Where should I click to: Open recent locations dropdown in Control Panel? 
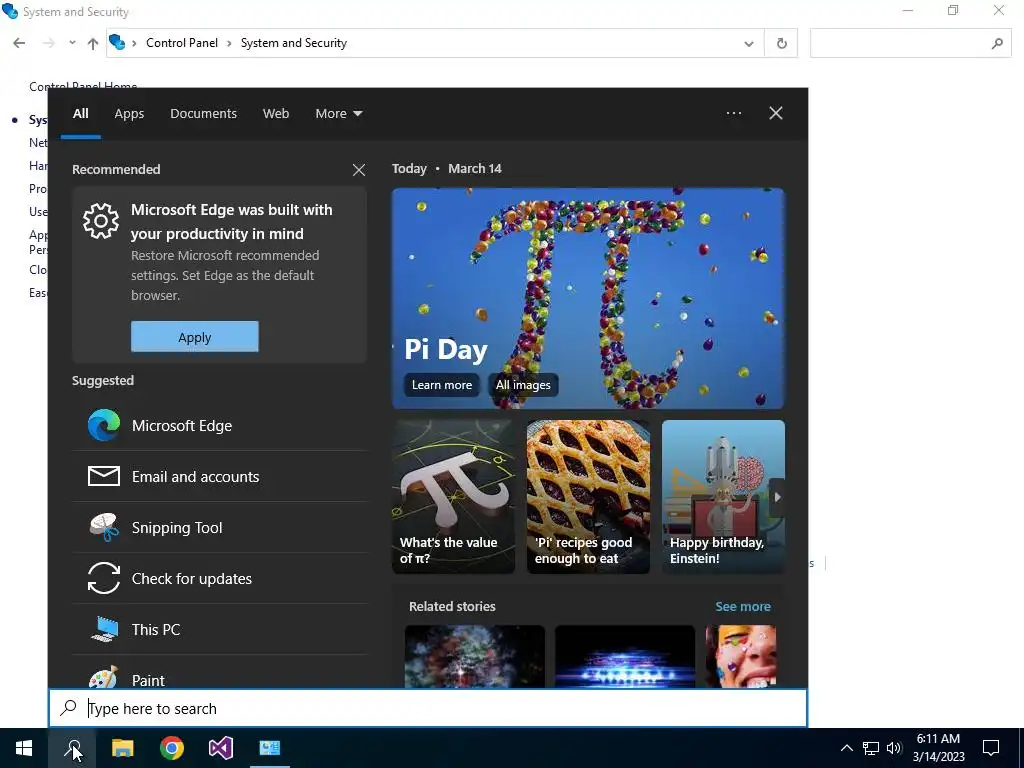pos(72,43)
